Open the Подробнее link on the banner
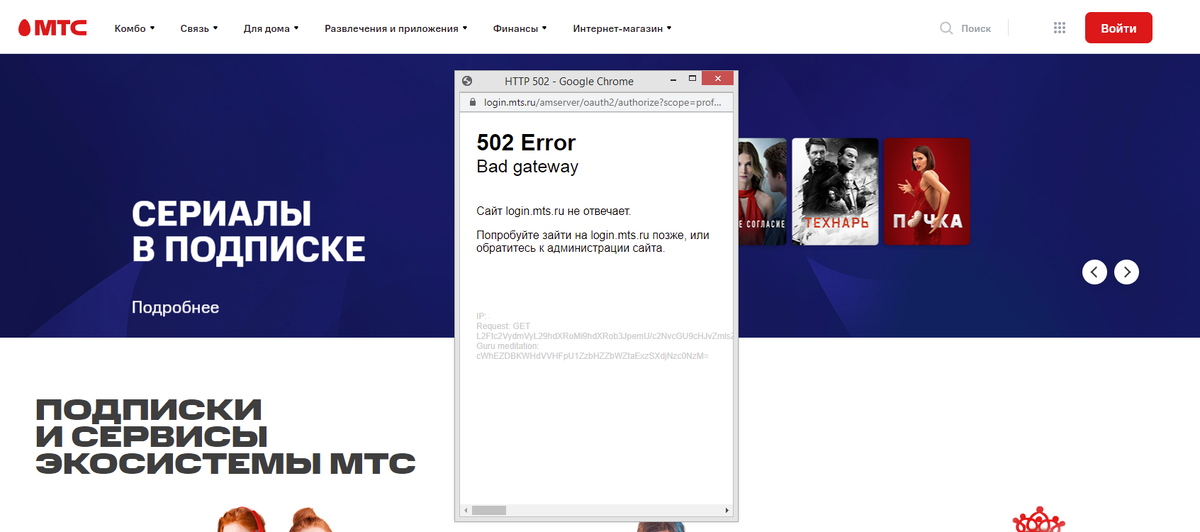This screenshot has height=532, width=1200. tap(175, 307)
